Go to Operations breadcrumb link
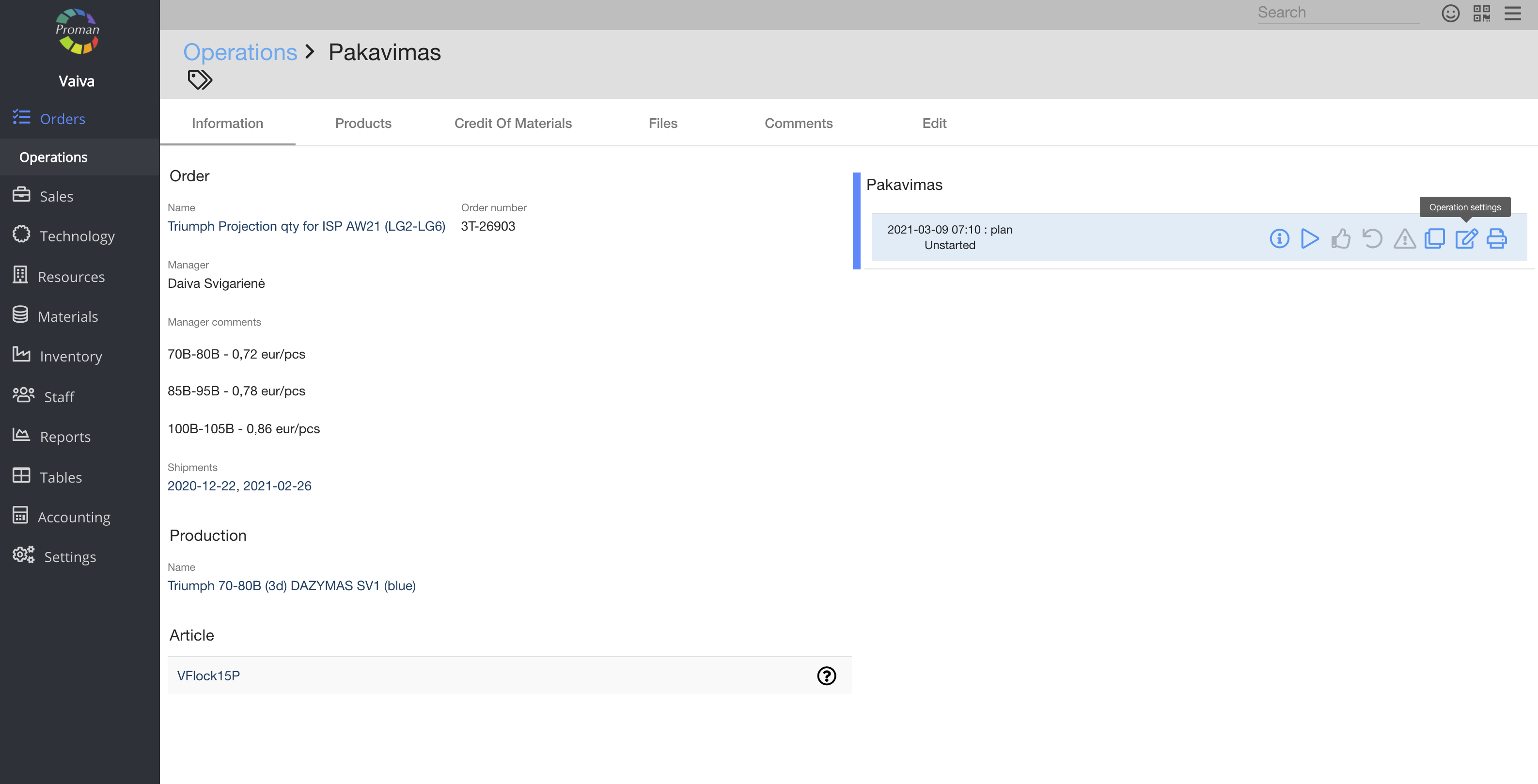Viewport: 1538px width, 784px height. click(240, 52)
